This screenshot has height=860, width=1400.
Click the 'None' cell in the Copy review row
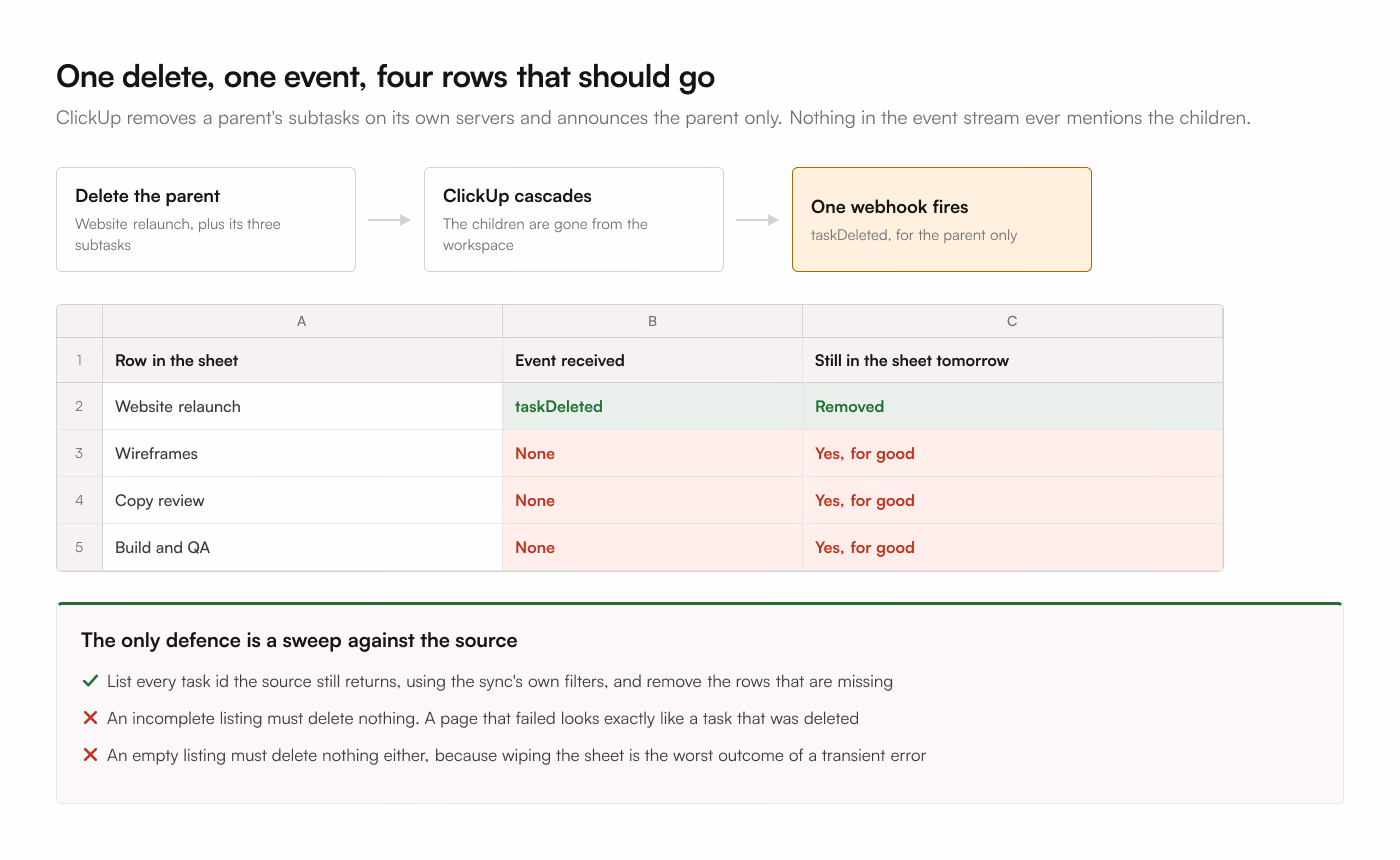point(652,500)
